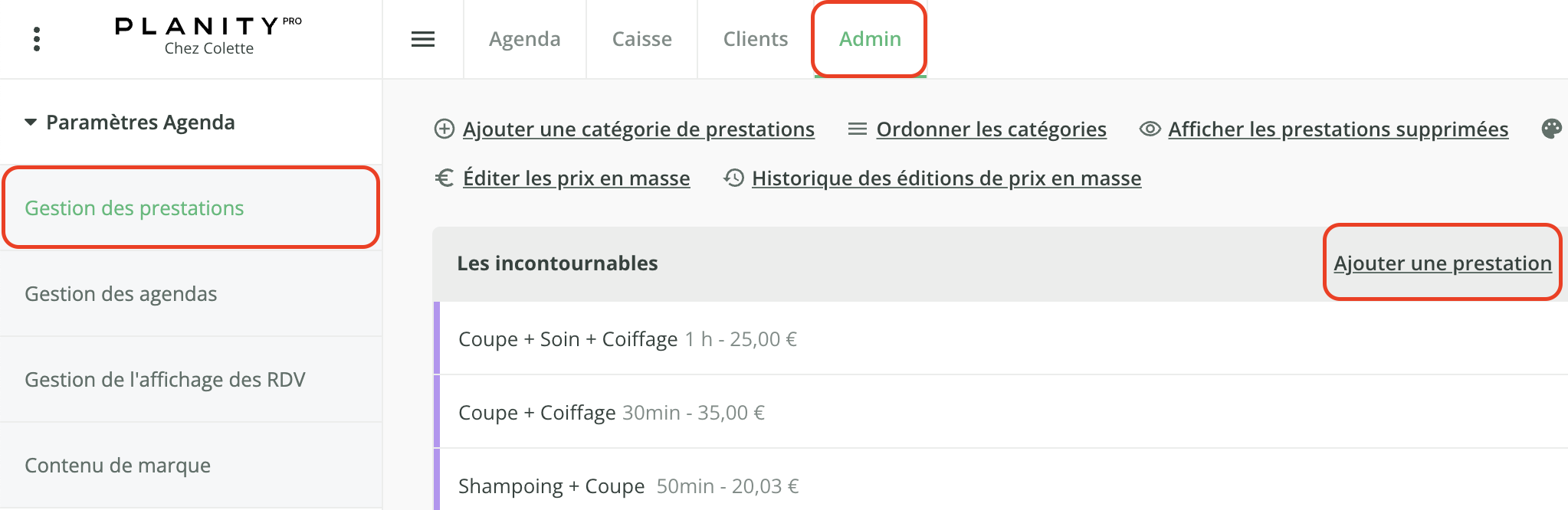This screenshot has height=510, width=1568.
Task: Open the Coupe + Soin + Coiffage prestation
Action: (x=1001, y=338)
